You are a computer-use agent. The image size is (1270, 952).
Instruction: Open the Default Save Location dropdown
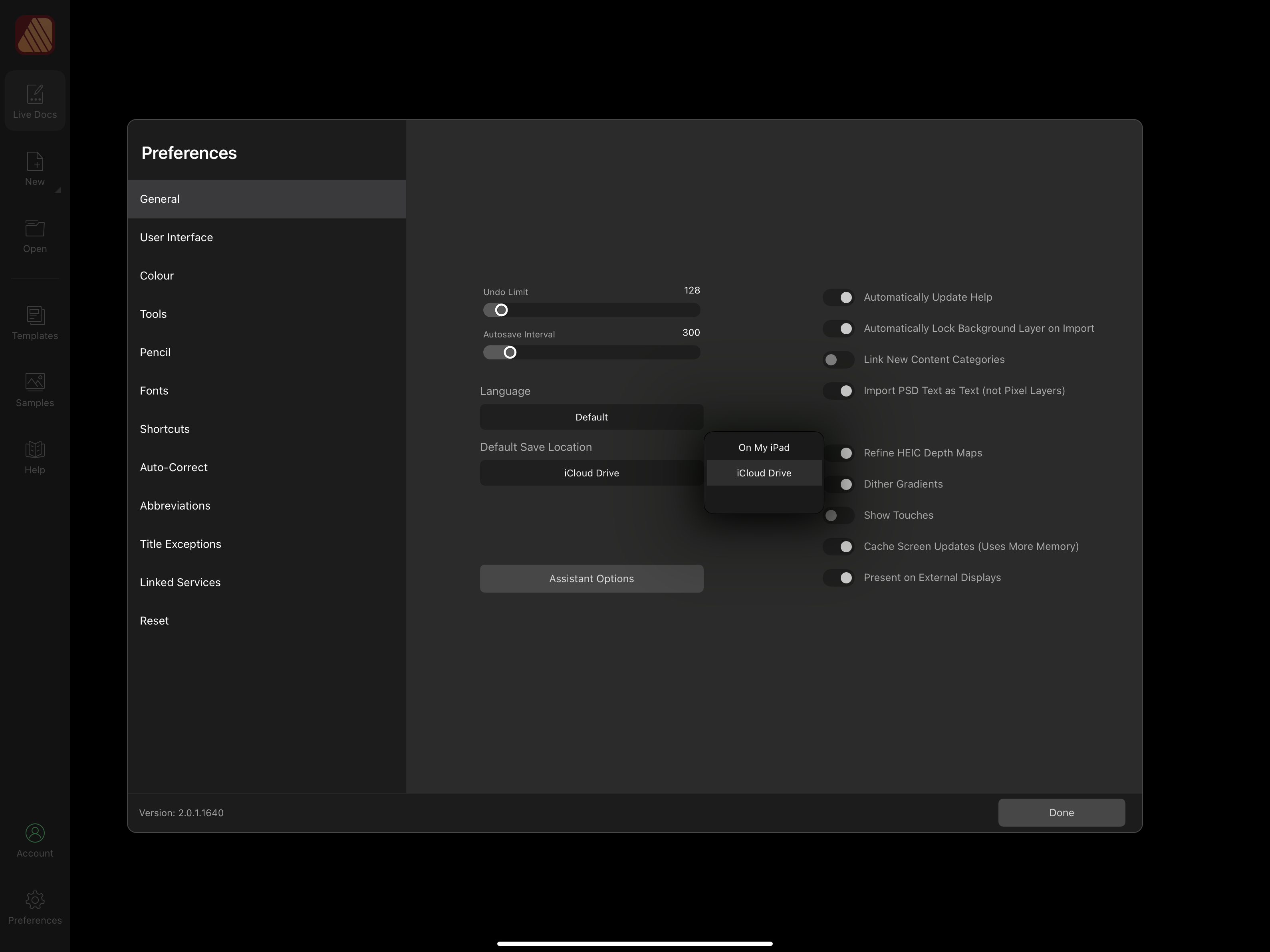click(x=591, y=473)
